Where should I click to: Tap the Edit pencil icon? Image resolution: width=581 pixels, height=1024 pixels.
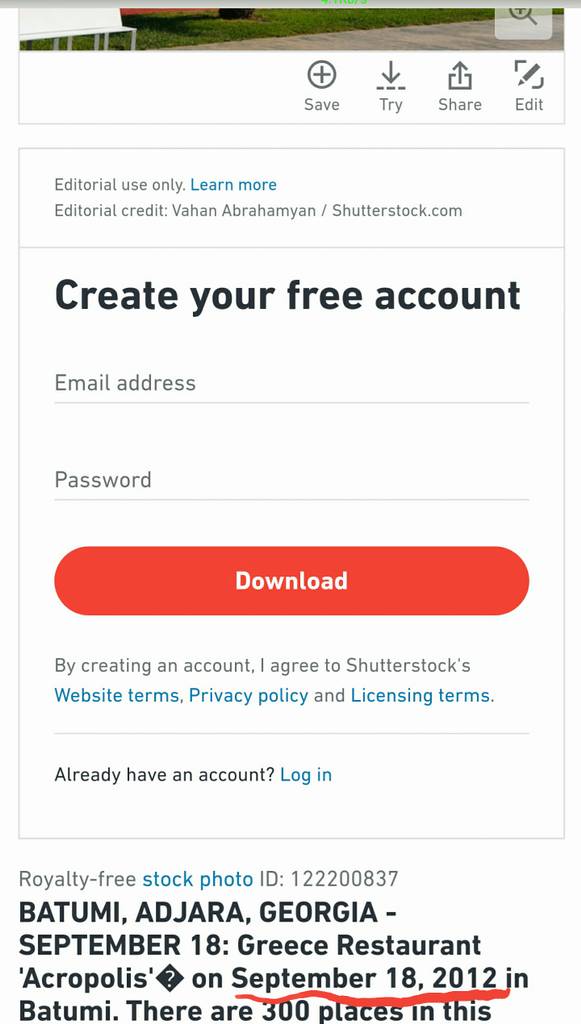529,75
